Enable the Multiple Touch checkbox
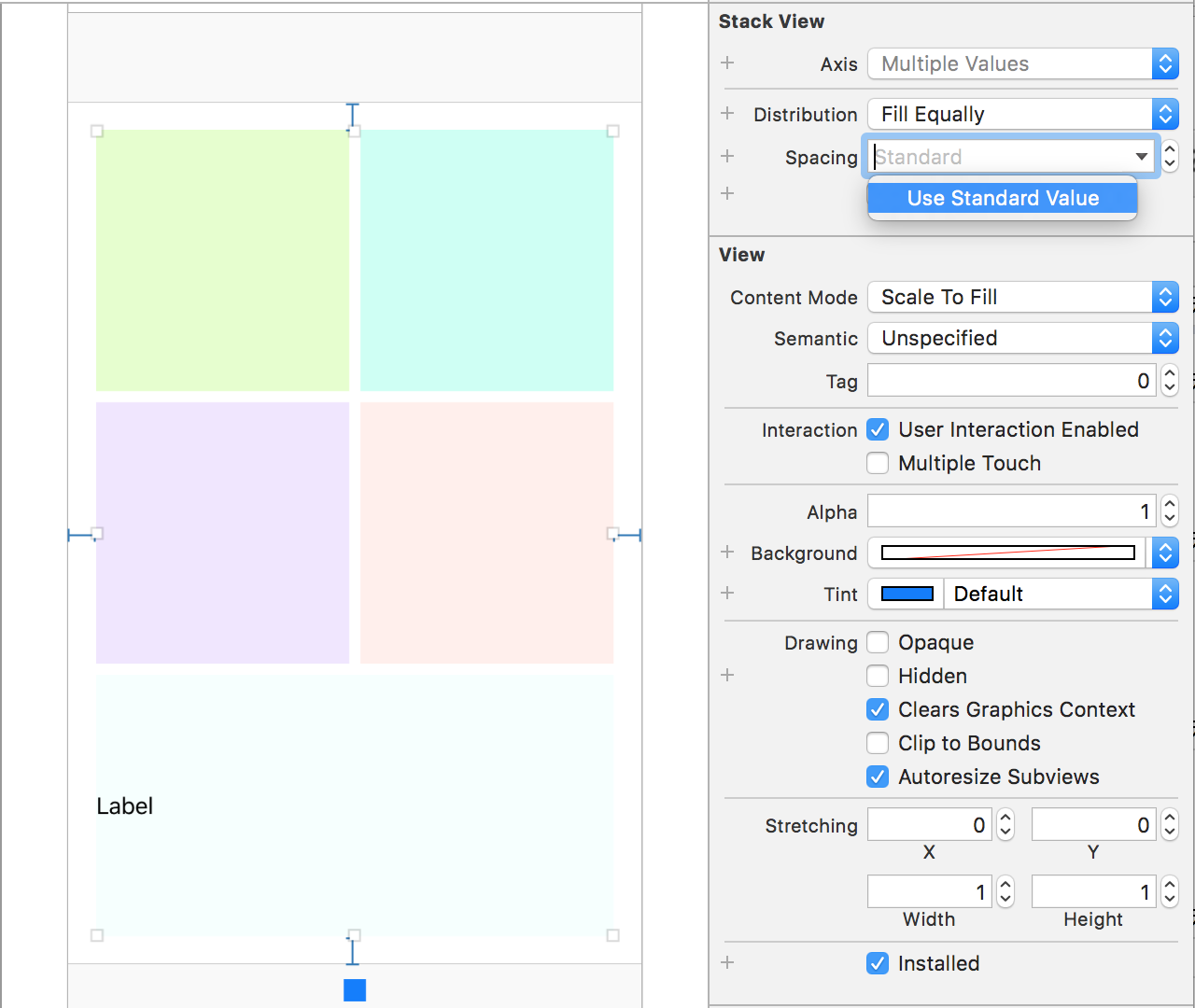This screenshot has height=1008, width=1195. (x=878, y=463)
